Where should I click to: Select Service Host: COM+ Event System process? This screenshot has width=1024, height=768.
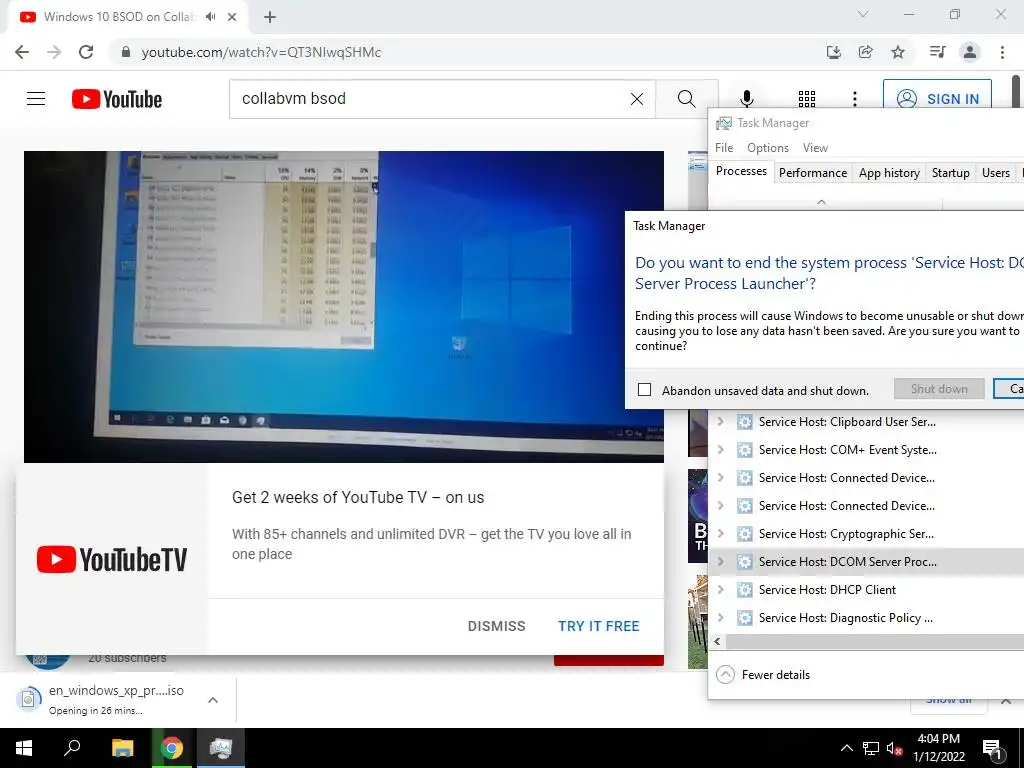848,450
